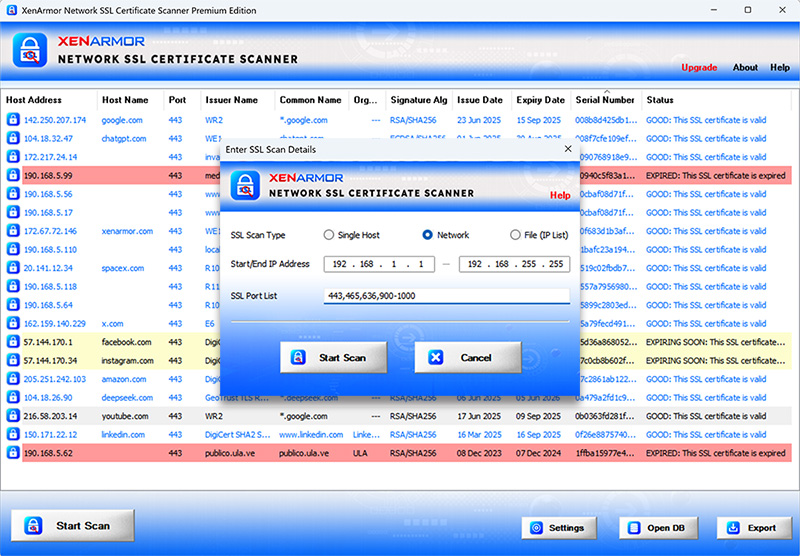Viewport: 800px width, 556px height.
Task: Sort by Common Name column
Action: (x=312, y=100)
